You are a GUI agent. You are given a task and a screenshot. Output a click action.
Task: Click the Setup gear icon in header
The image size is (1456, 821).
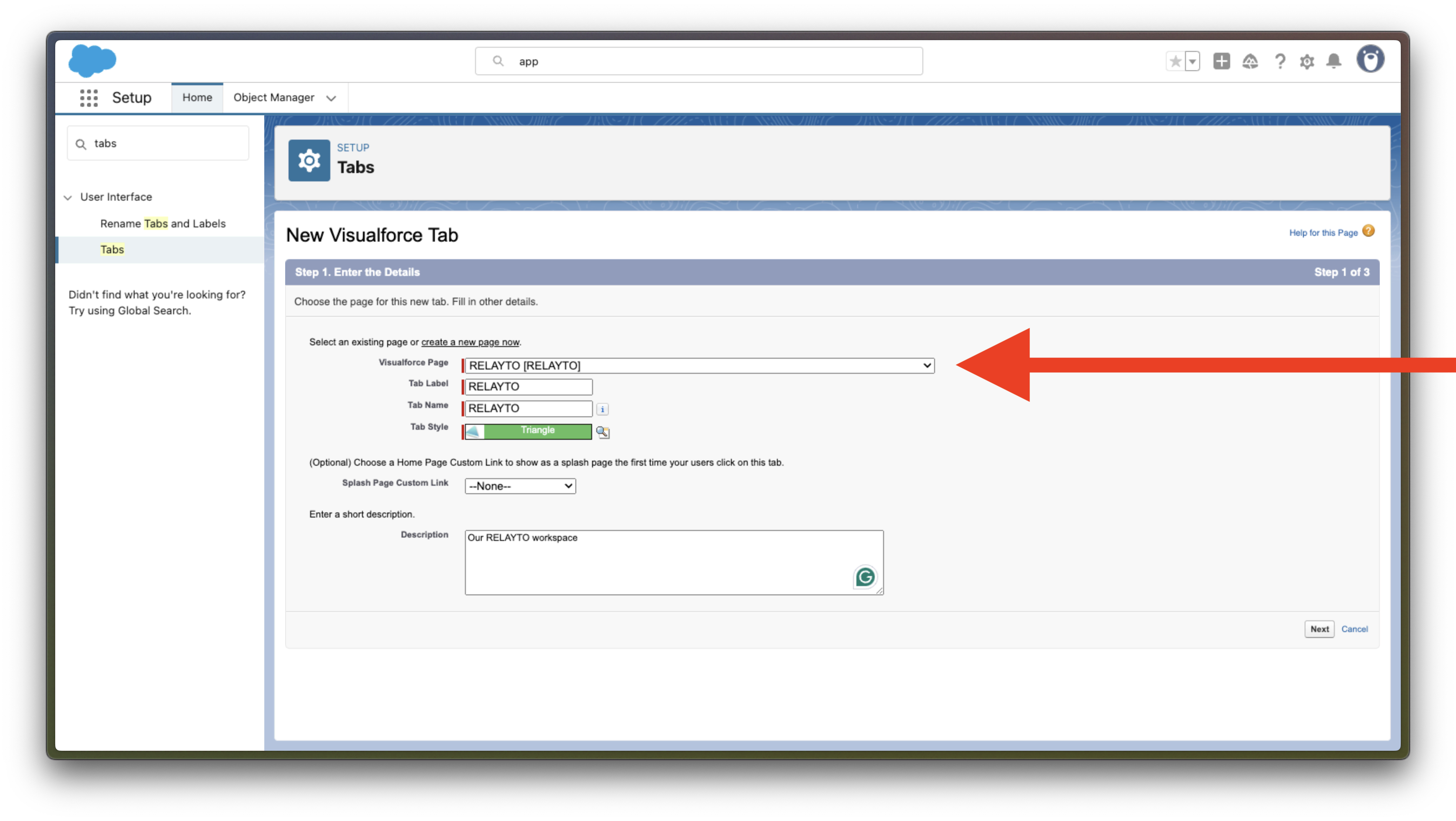tap(1307, 61)
